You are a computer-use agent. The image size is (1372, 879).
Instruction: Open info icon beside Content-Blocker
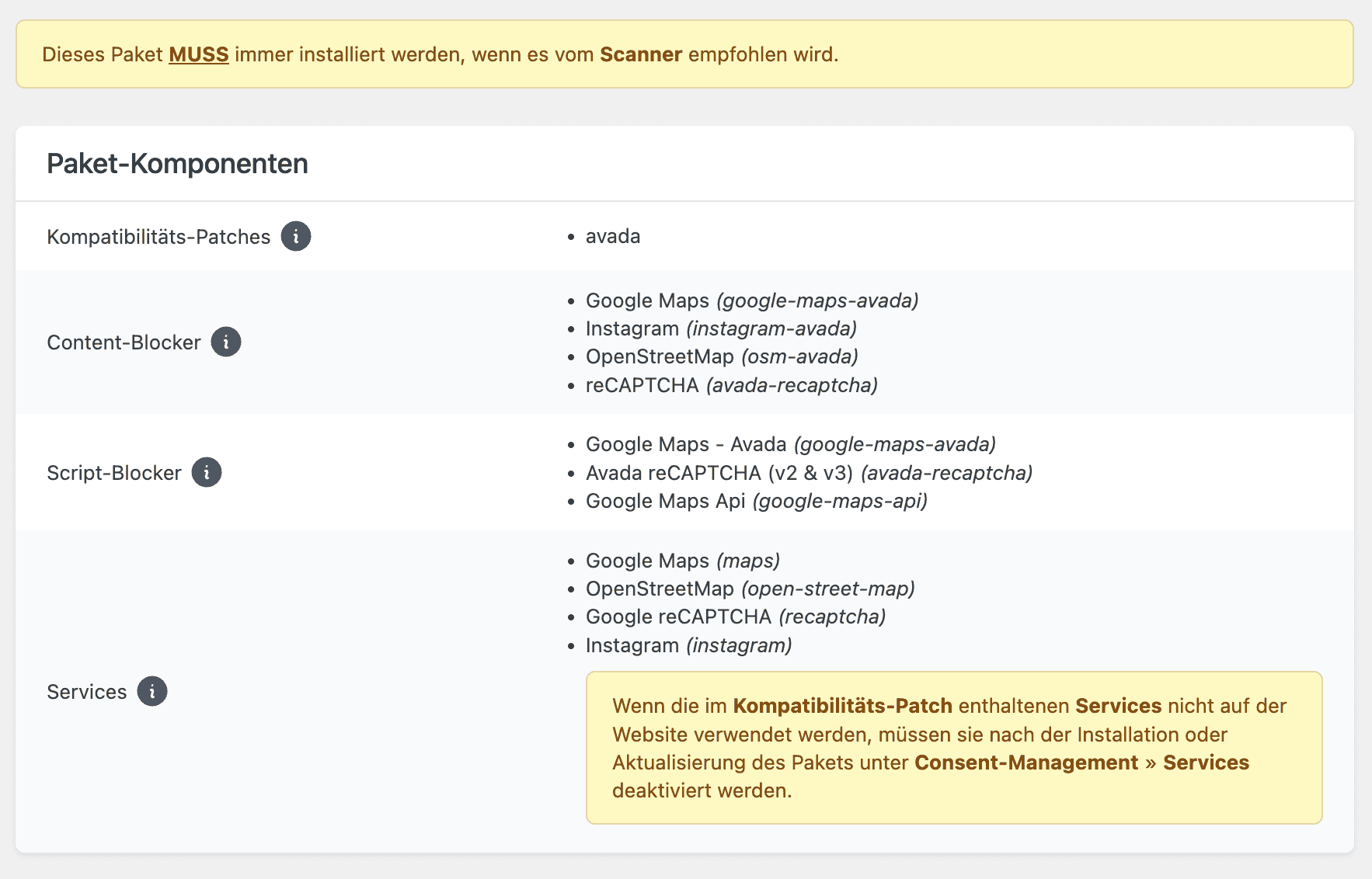click(226, 342)
